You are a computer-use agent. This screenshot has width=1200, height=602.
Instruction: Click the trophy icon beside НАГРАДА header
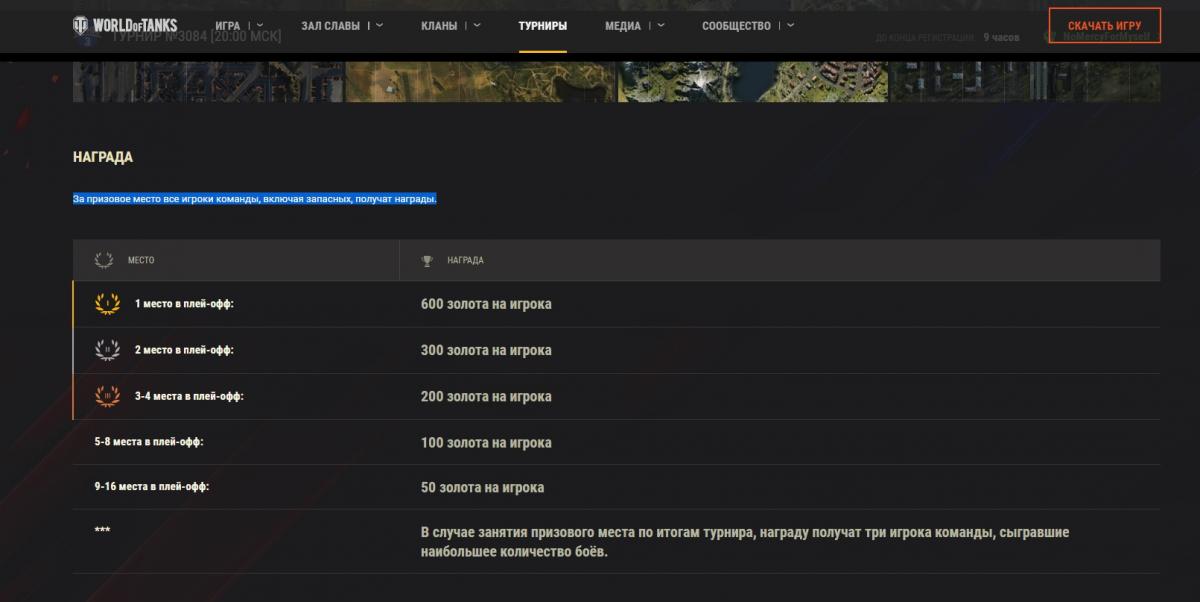[x=427, y=261]
